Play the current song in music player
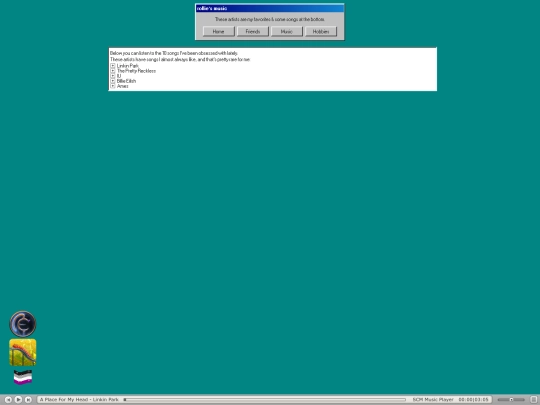 pyautogui.click(x=18, y=399)
